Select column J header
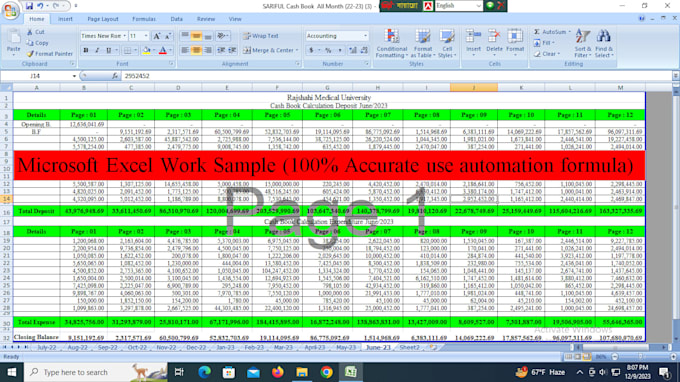680x382 pixels. pos(474,88)
